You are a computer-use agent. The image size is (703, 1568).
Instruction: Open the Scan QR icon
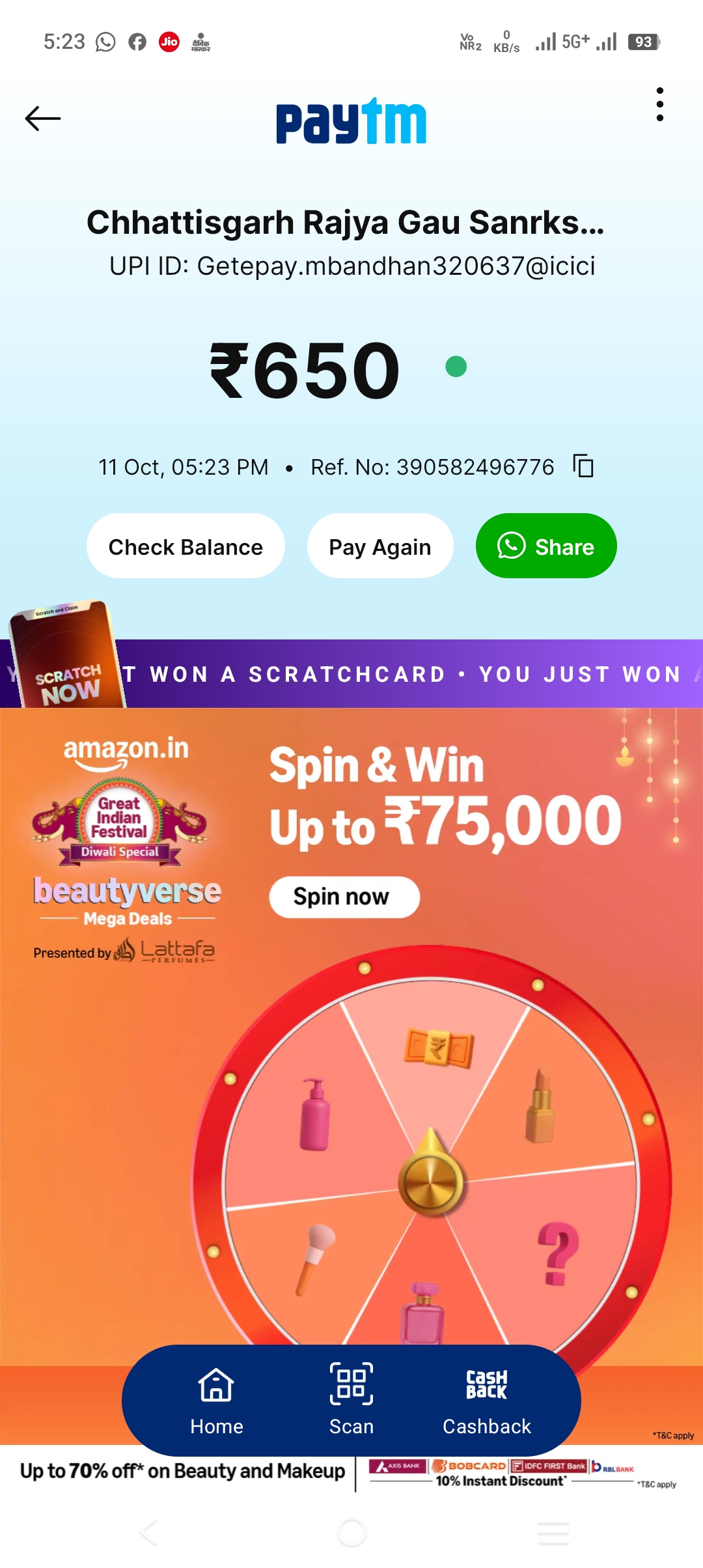[351, 1400]
